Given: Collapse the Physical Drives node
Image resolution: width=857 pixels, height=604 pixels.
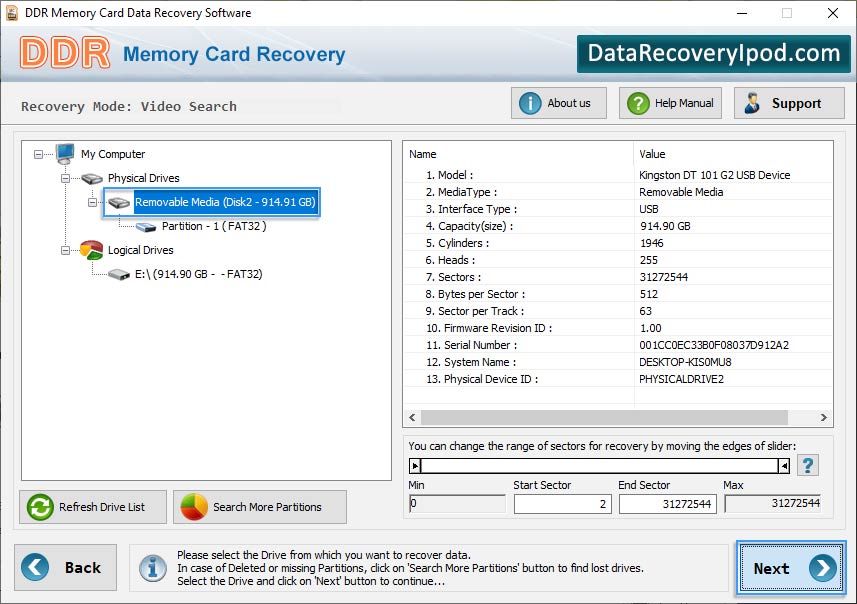Looking at the screenshot, I should pyautogui.click(x=65, y=178).
